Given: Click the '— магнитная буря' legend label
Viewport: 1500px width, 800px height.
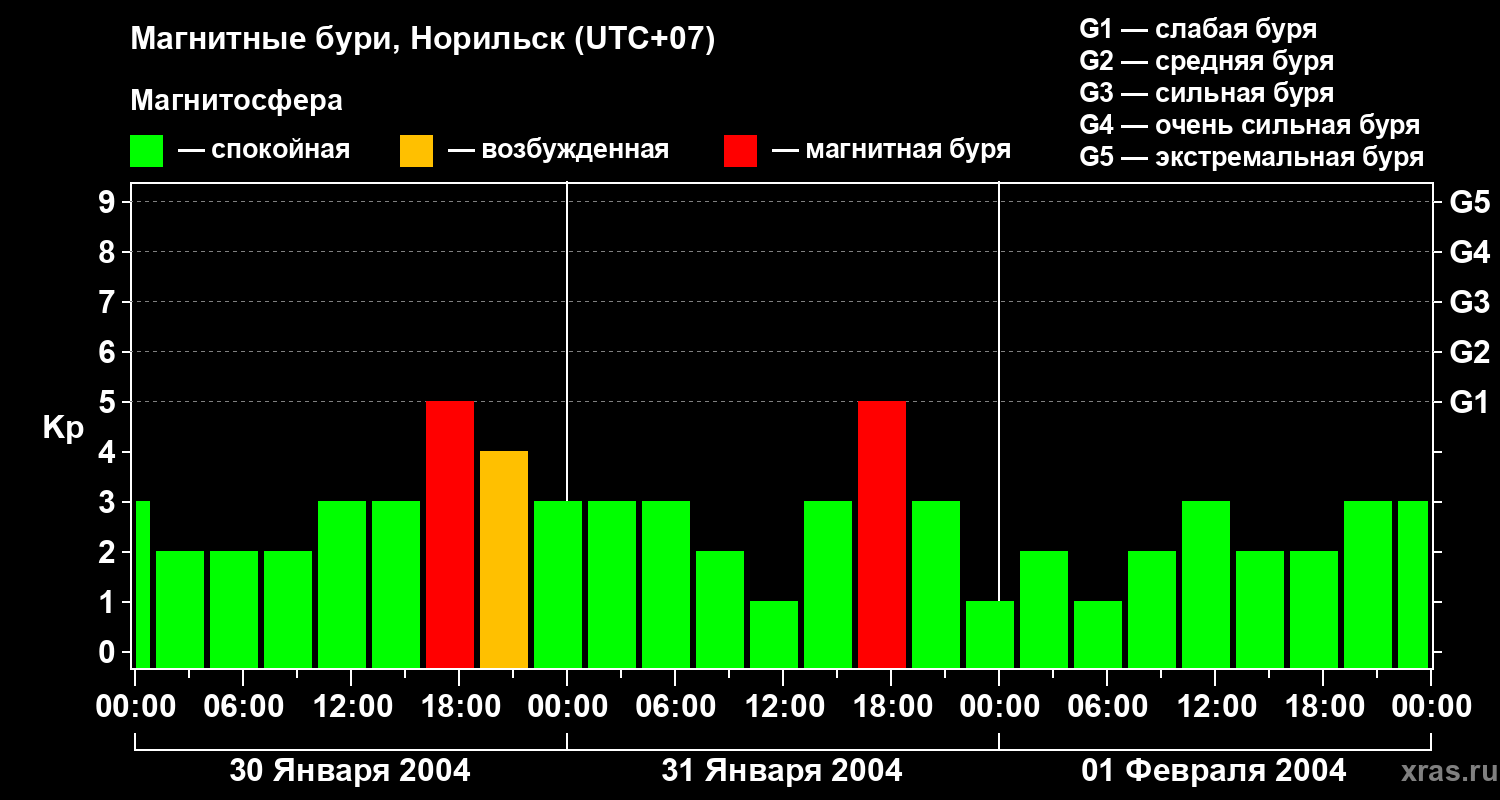Looking at the screenshot, I should coord(891,150).
